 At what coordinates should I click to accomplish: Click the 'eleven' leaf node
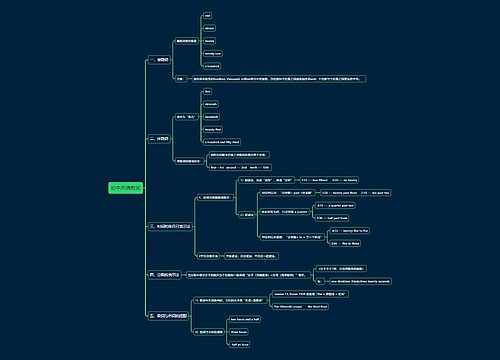pos(209,28)
